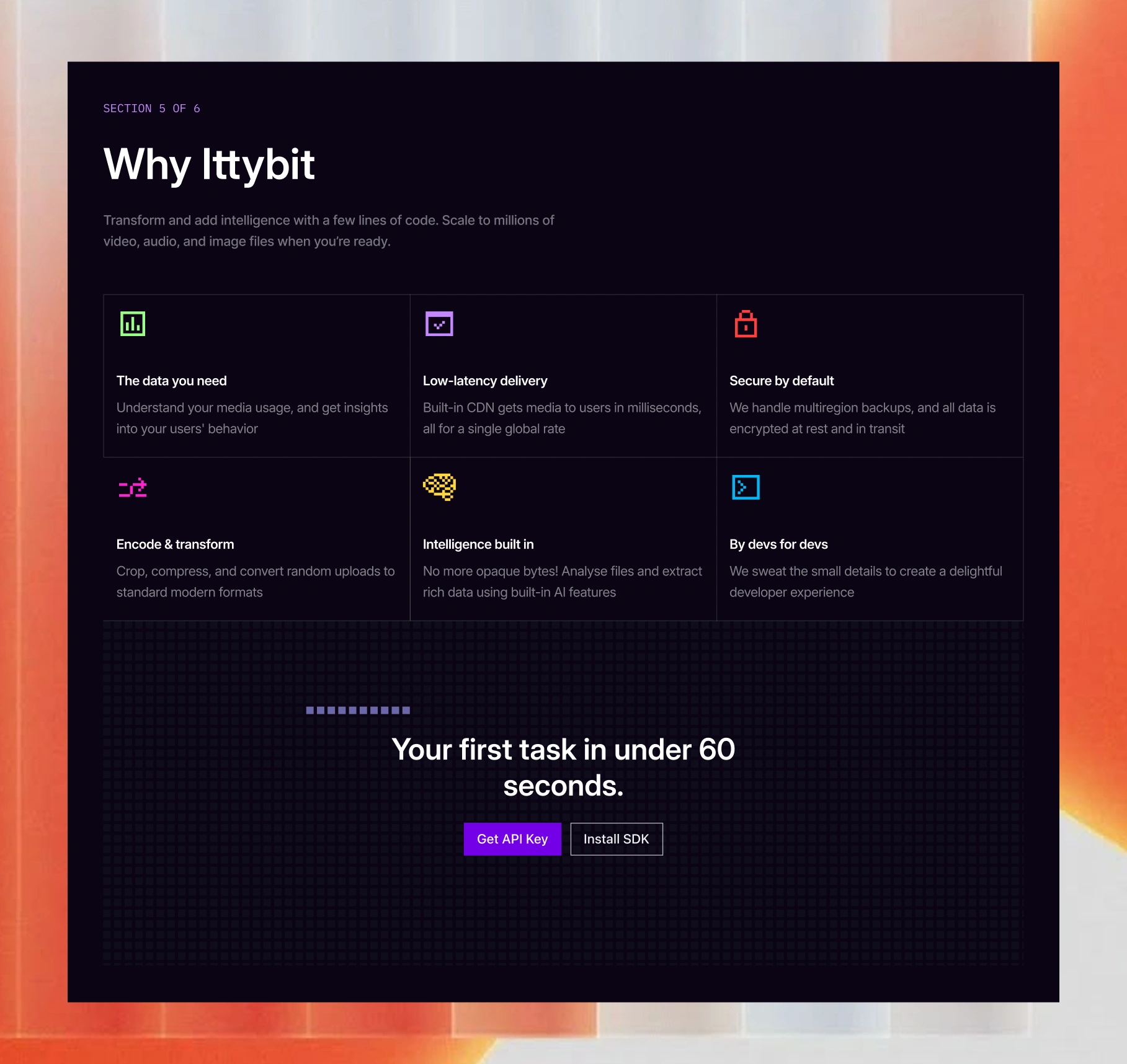Click the red padlock security icon

(x=746, y=324)
